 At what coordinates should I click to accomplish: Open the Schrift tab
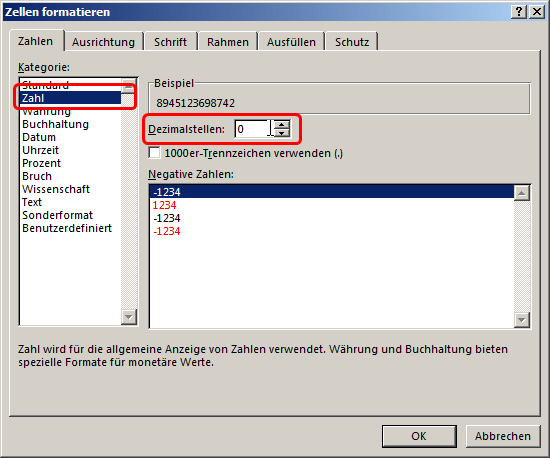(170, 42)
